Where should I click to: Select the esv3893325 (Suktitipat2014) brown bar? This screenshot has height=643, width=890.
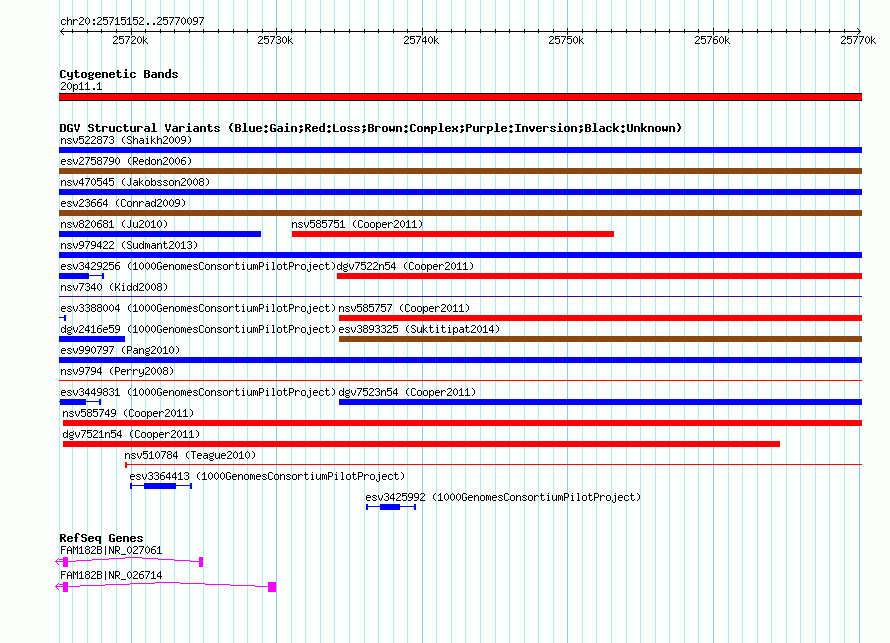[x=601, y=339]
